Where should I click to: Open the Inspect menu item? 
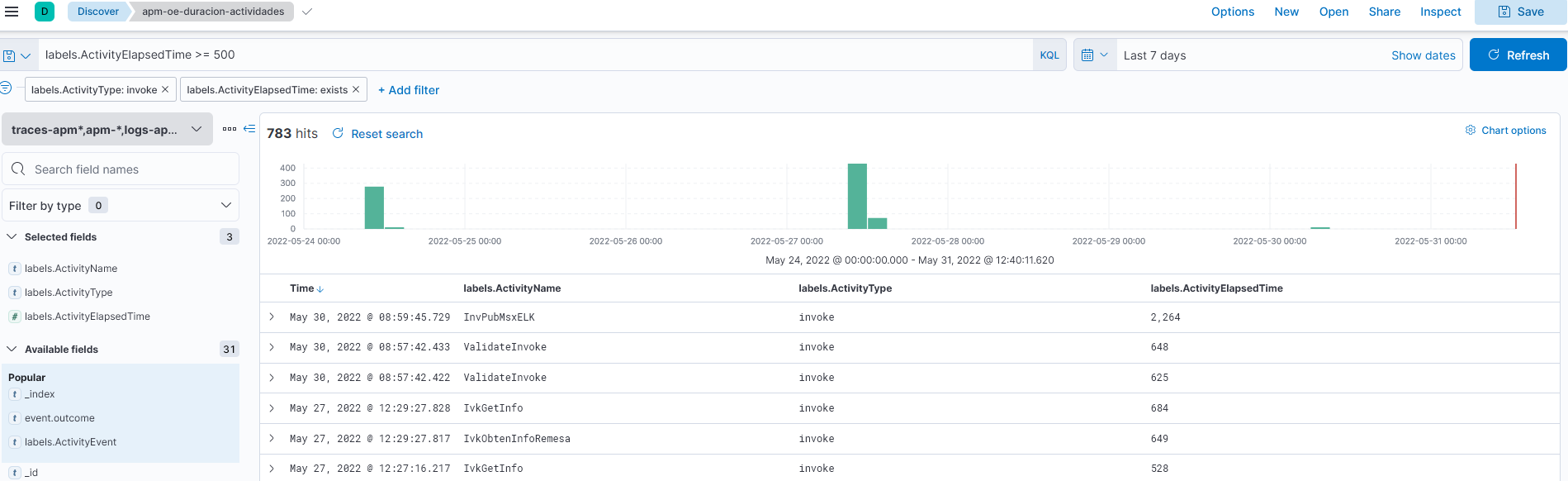1440,12
